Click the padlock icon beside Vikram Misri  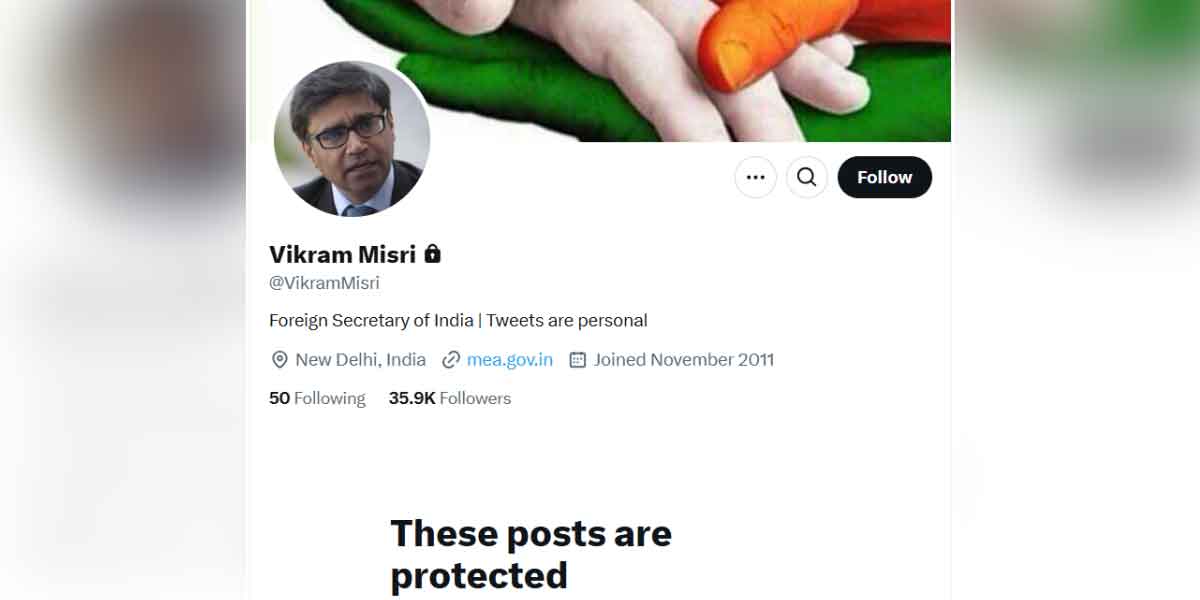coord(432,254)
